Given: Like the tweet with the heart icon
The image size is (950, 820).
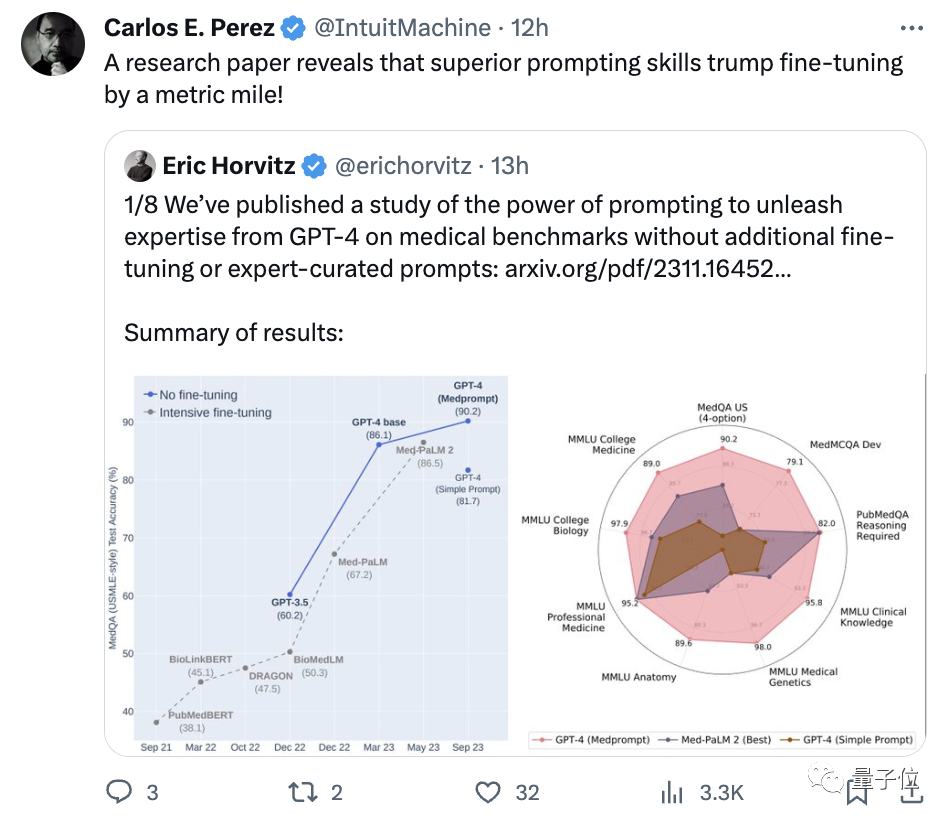Looking at the screenshot, I should click(x=487, y=793).
